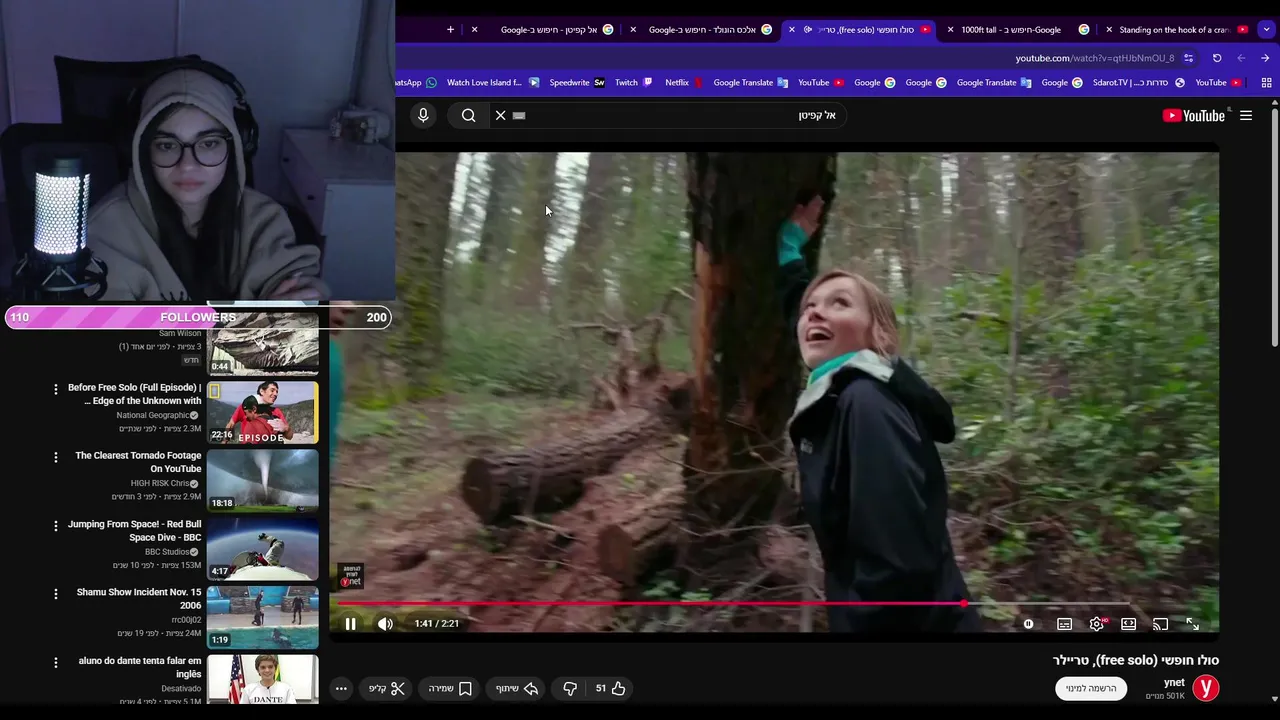
Task: Open a new browser tab with plus
Action: (x=450, y=29)
